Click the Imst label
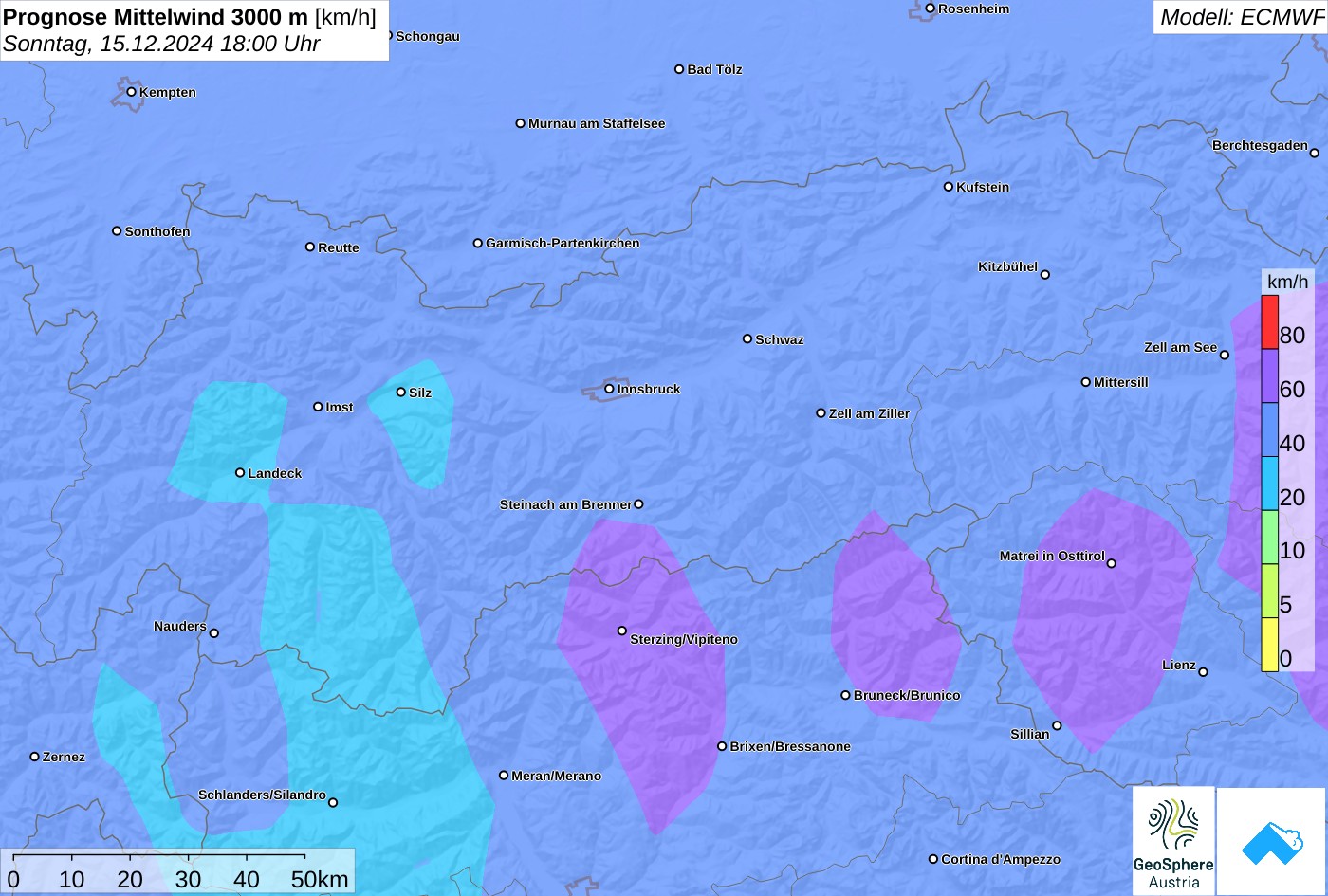Viewport: 1328px width, 896px height. click(340, 407)
